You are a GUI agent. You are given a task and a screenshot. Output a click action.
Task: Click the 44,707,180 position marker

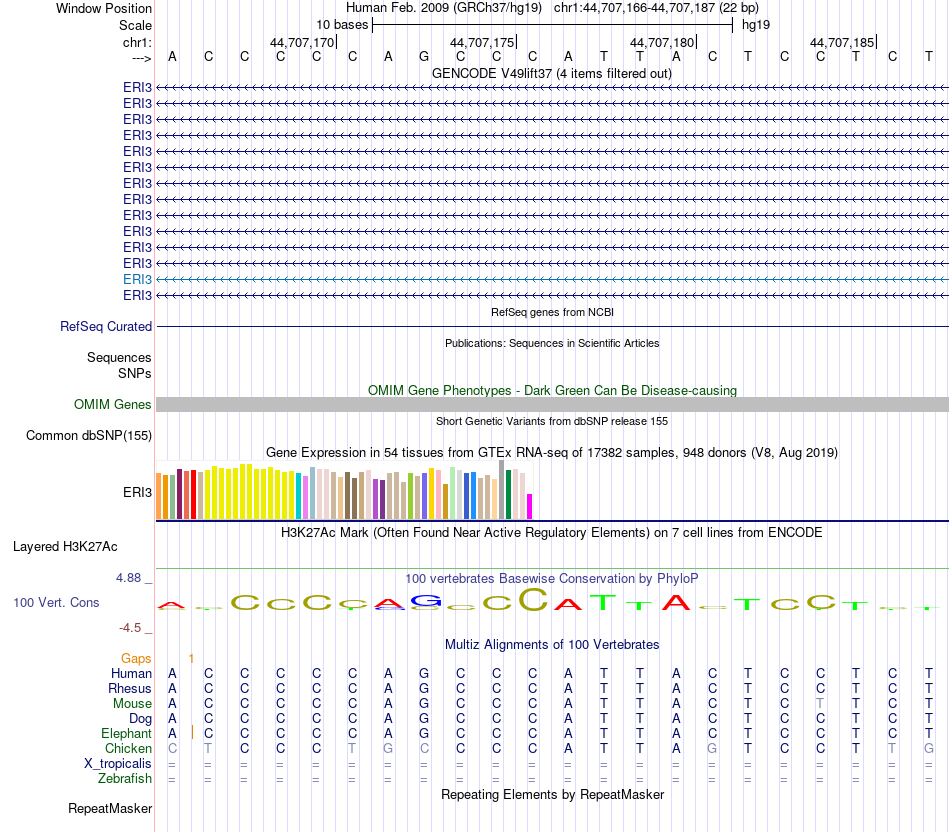click(x=662, y=42)
